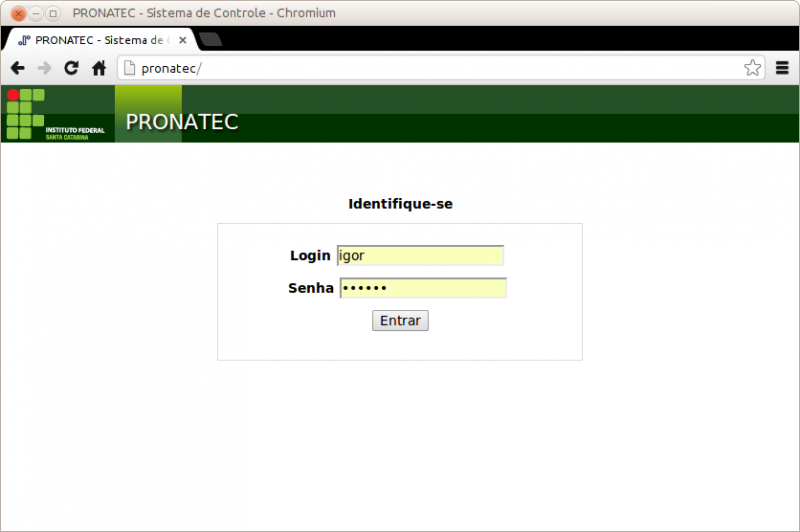Click the grayed-out forward arrow

click(x=44, y=68)
